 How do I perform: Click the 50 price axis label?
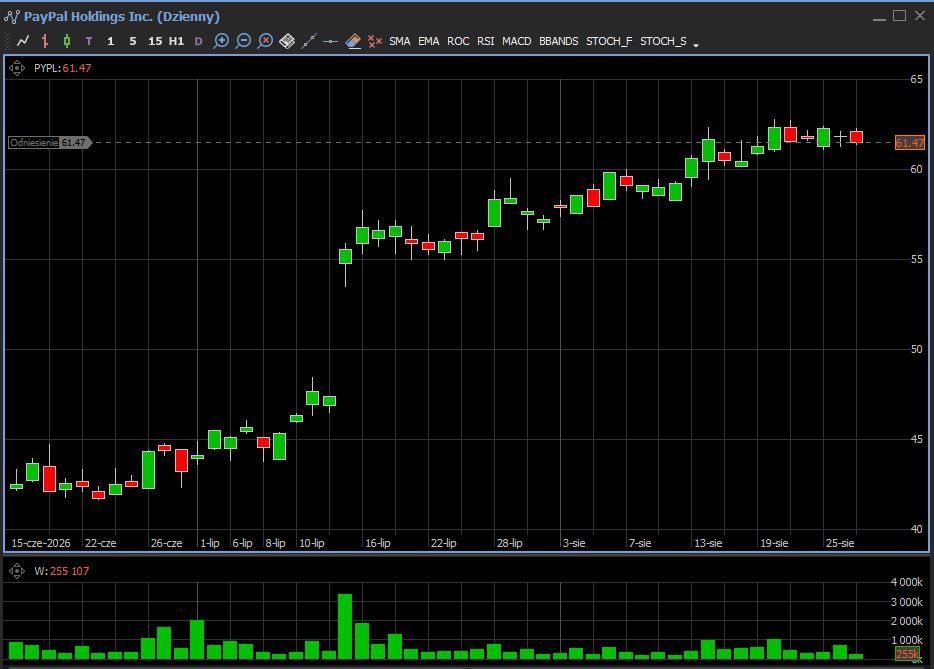(916, 349)
